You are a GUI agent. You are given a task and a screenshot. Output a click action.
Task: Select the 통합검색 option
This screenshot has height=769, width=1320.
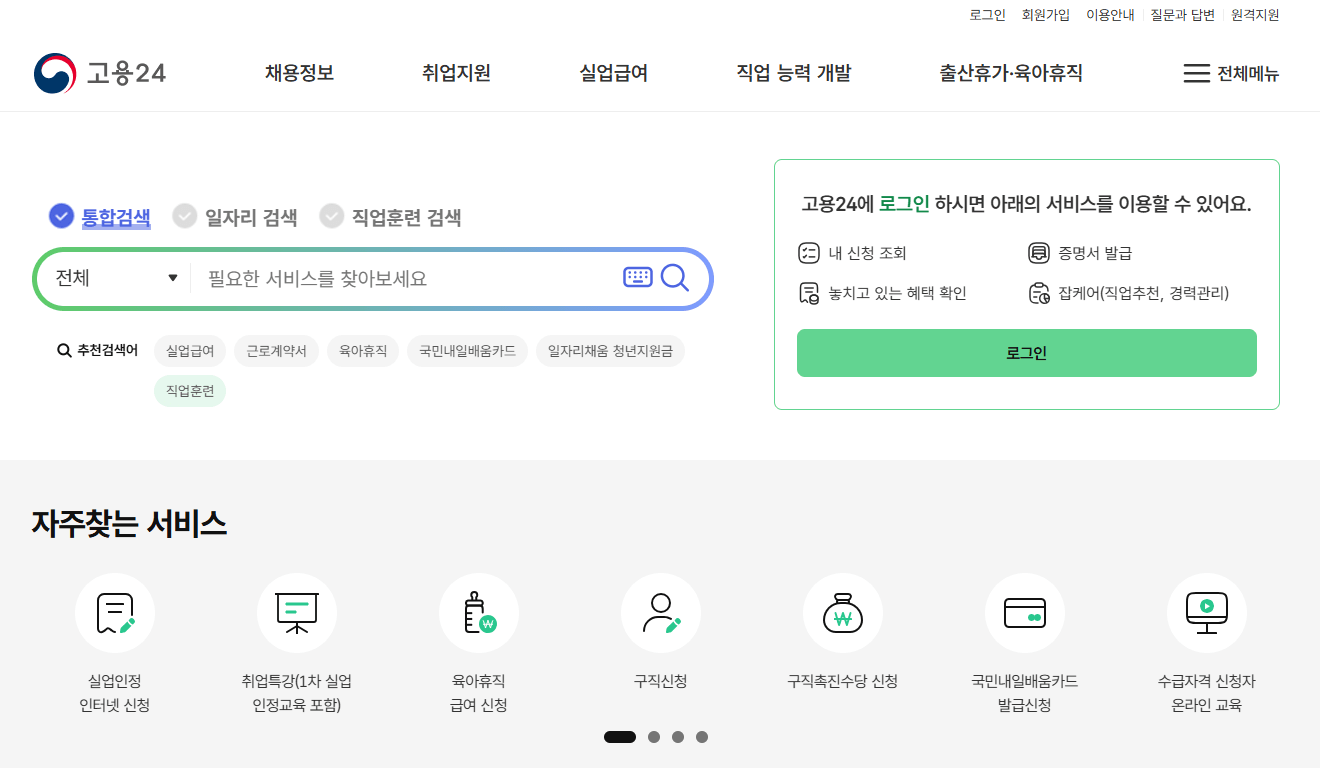coord(99,217)
